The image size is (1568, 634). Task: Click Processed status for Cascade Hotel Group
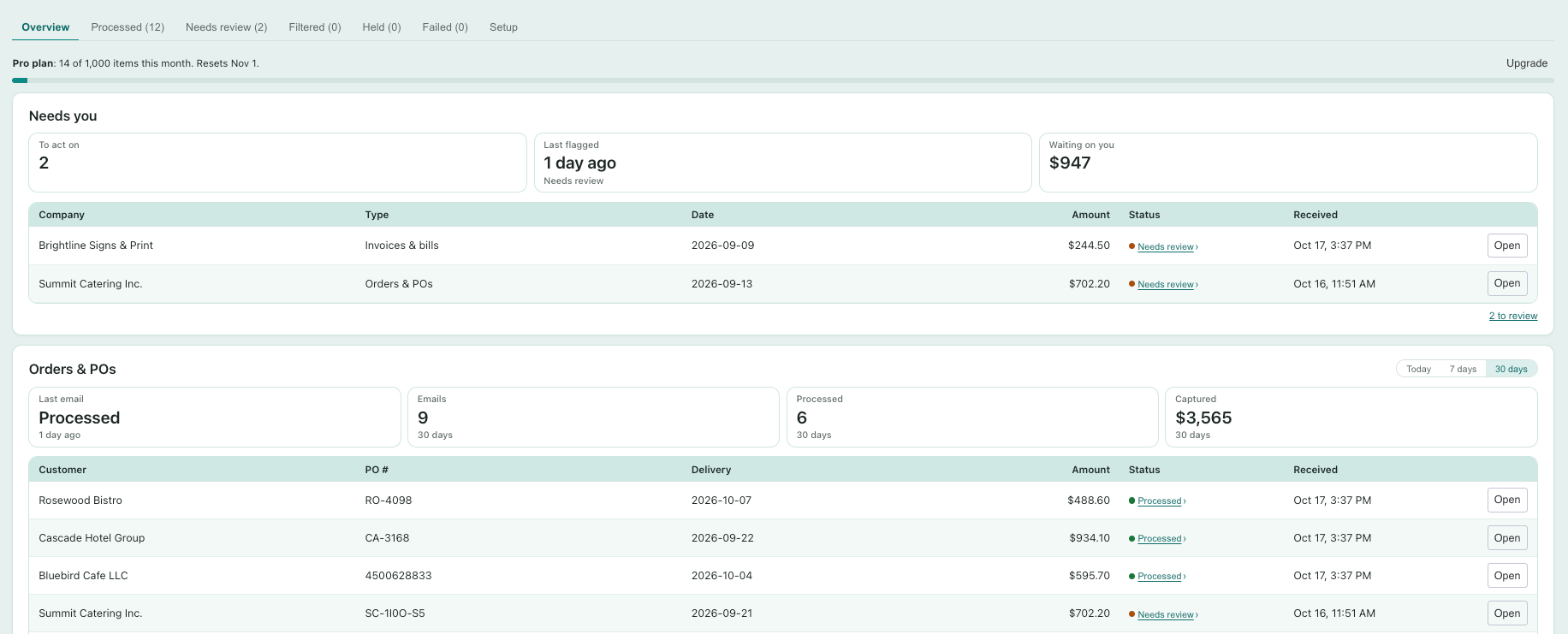click(x=1161, y=538)
